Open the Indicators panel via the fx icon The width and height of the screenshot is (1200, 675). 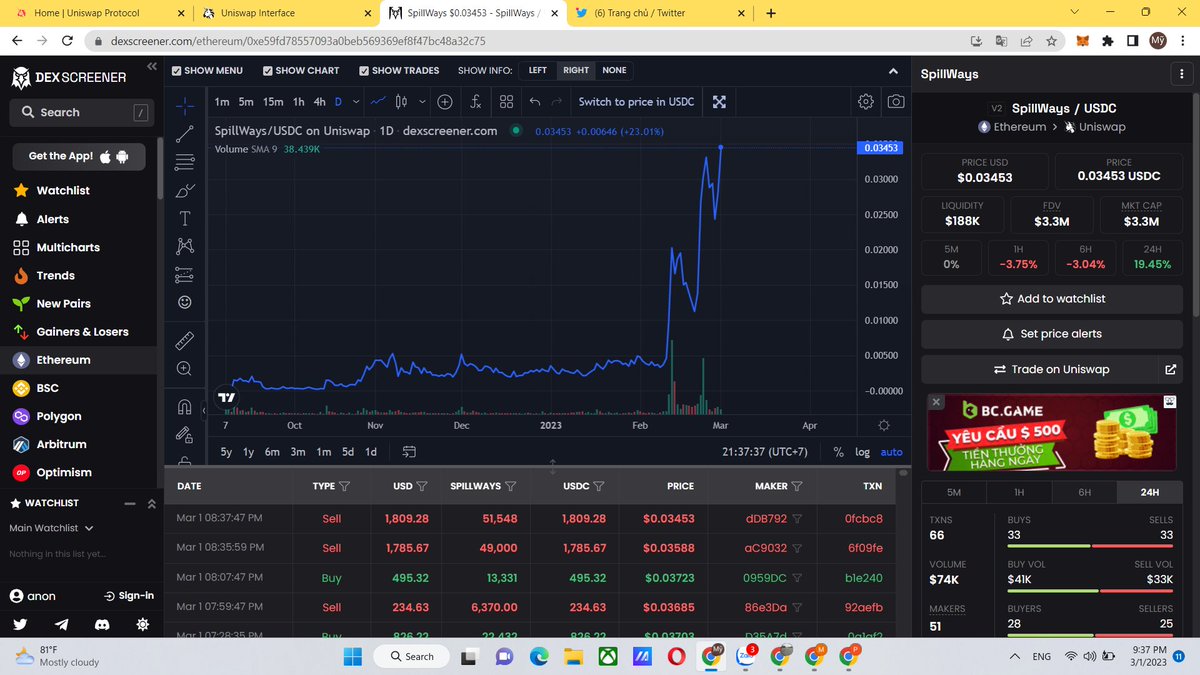coord(476,101)
